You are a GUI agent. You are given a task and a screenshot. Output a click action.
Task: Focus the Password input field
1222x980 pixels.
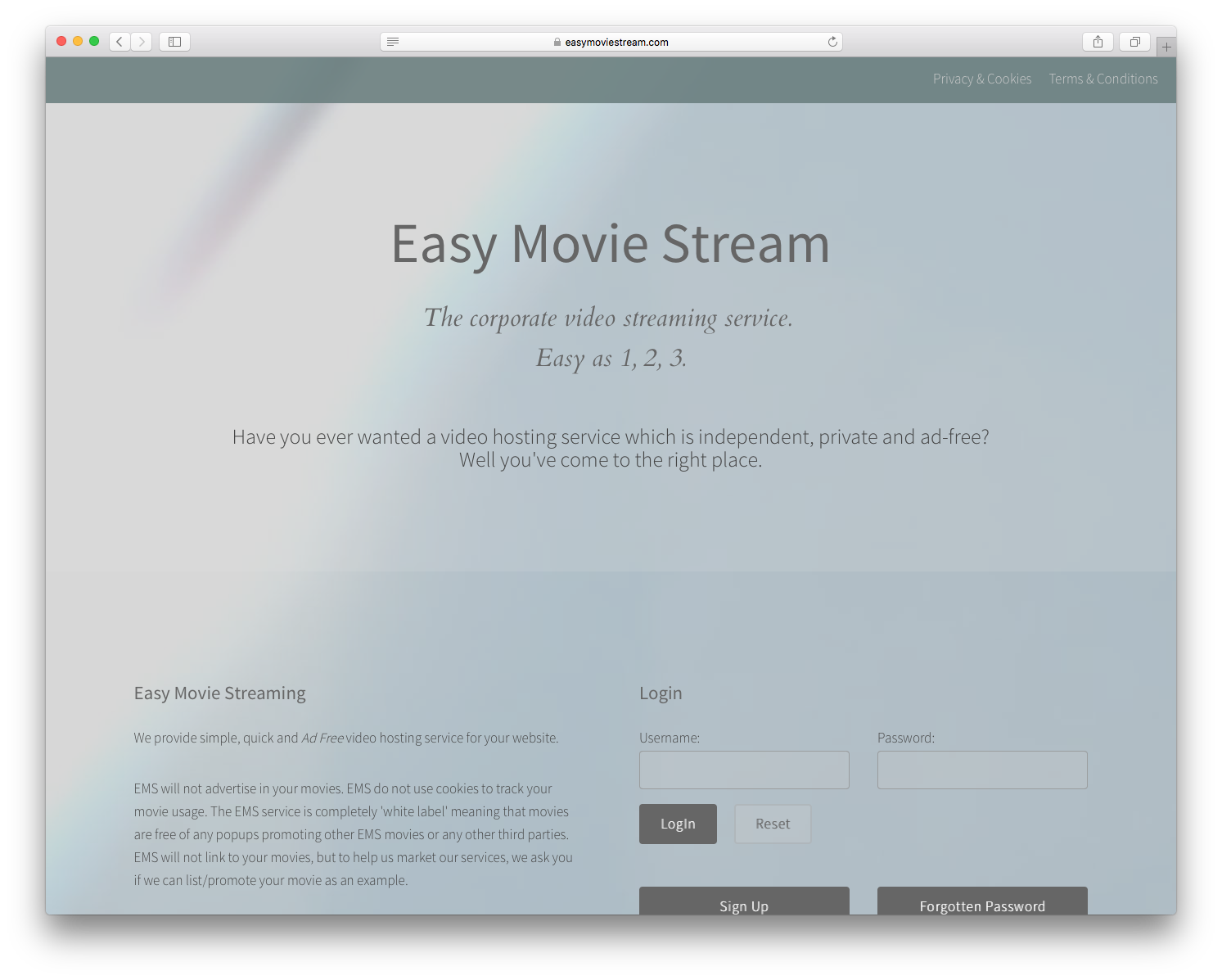click(x=982, y=770)
